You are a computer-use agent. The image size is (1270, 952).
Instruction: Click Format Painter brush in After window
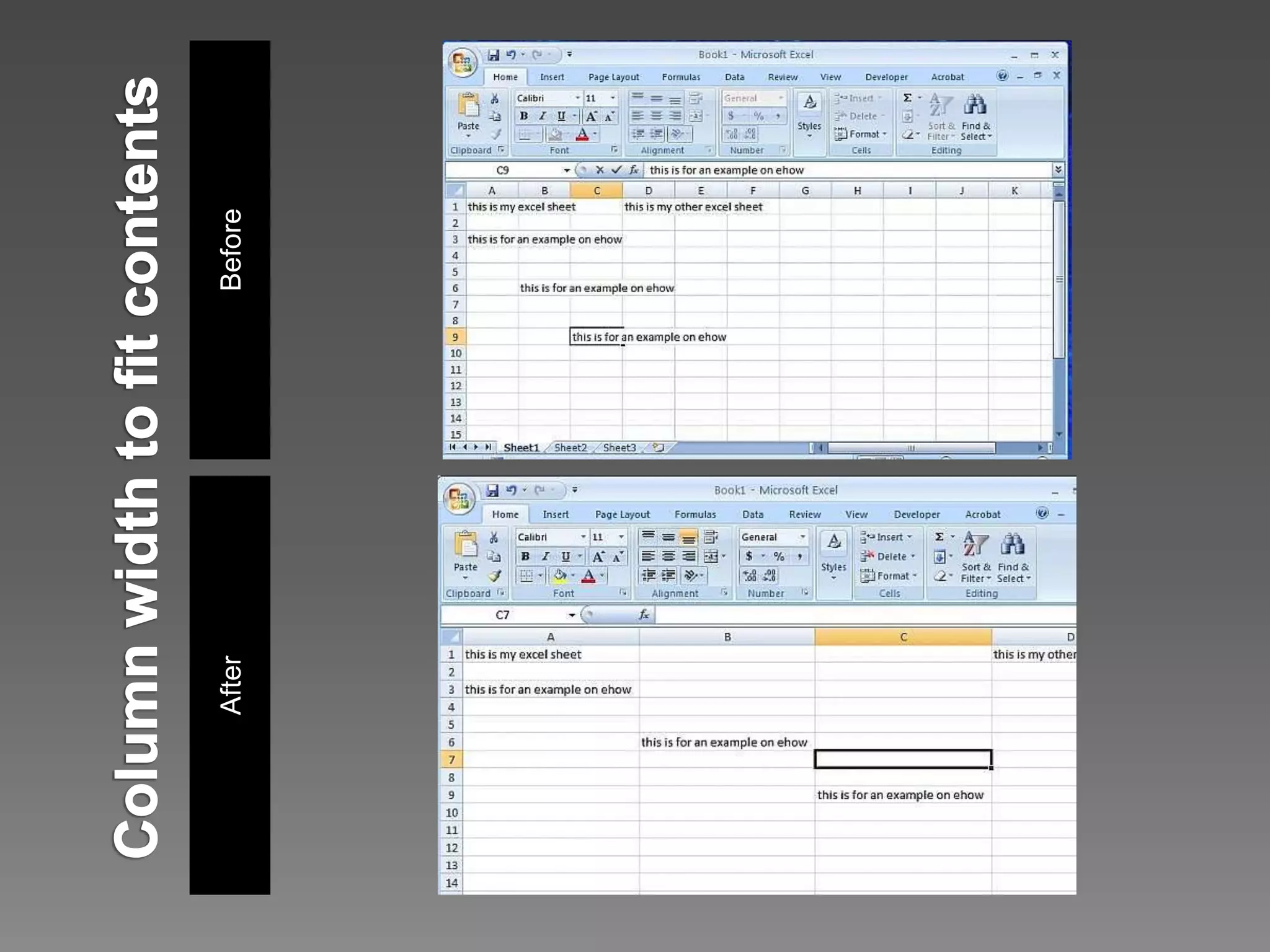click(x=494, y=576)
